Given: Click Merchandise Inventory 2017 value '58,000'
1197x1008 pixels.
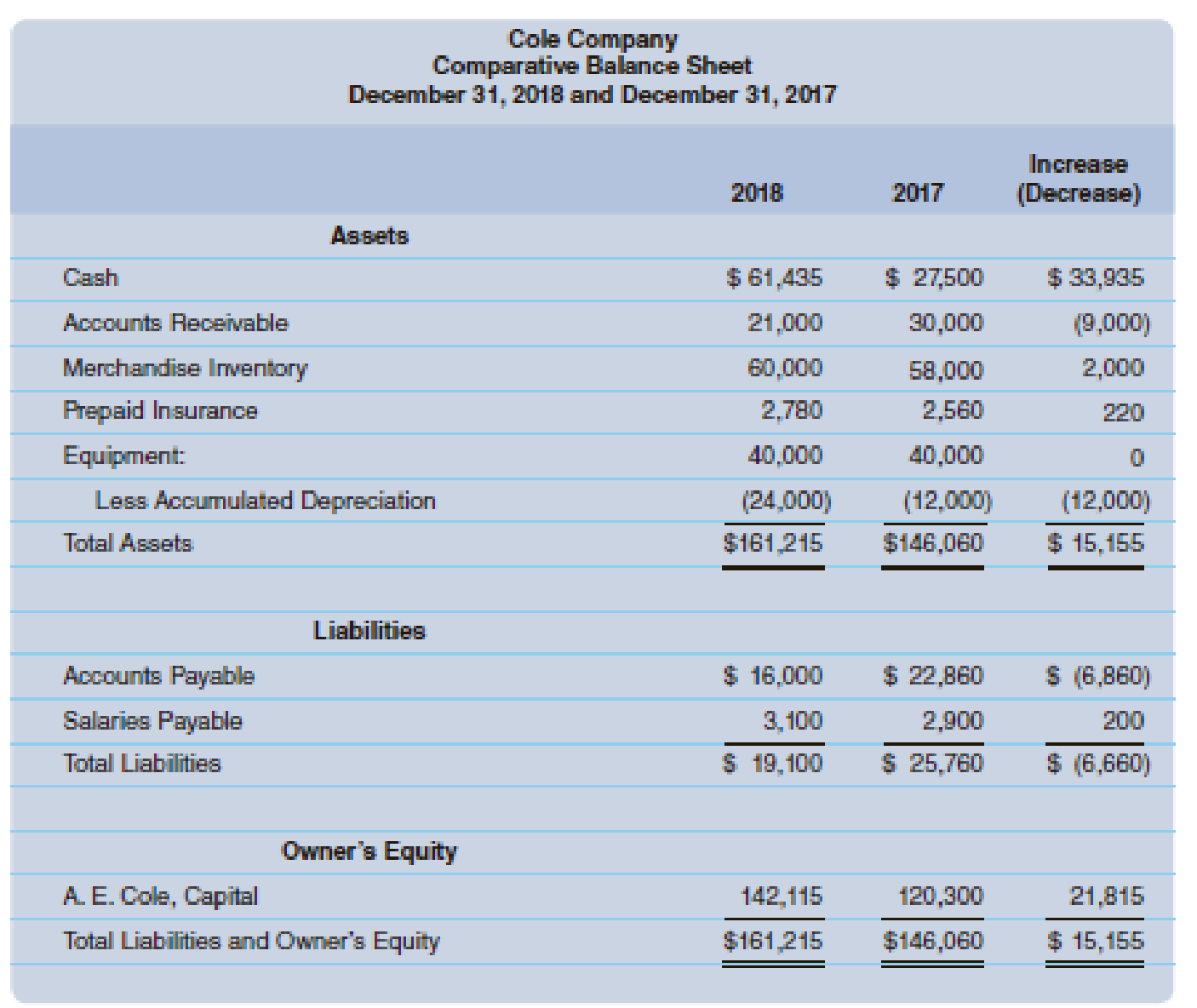Looking at the screenshot, I should (945, 370).
